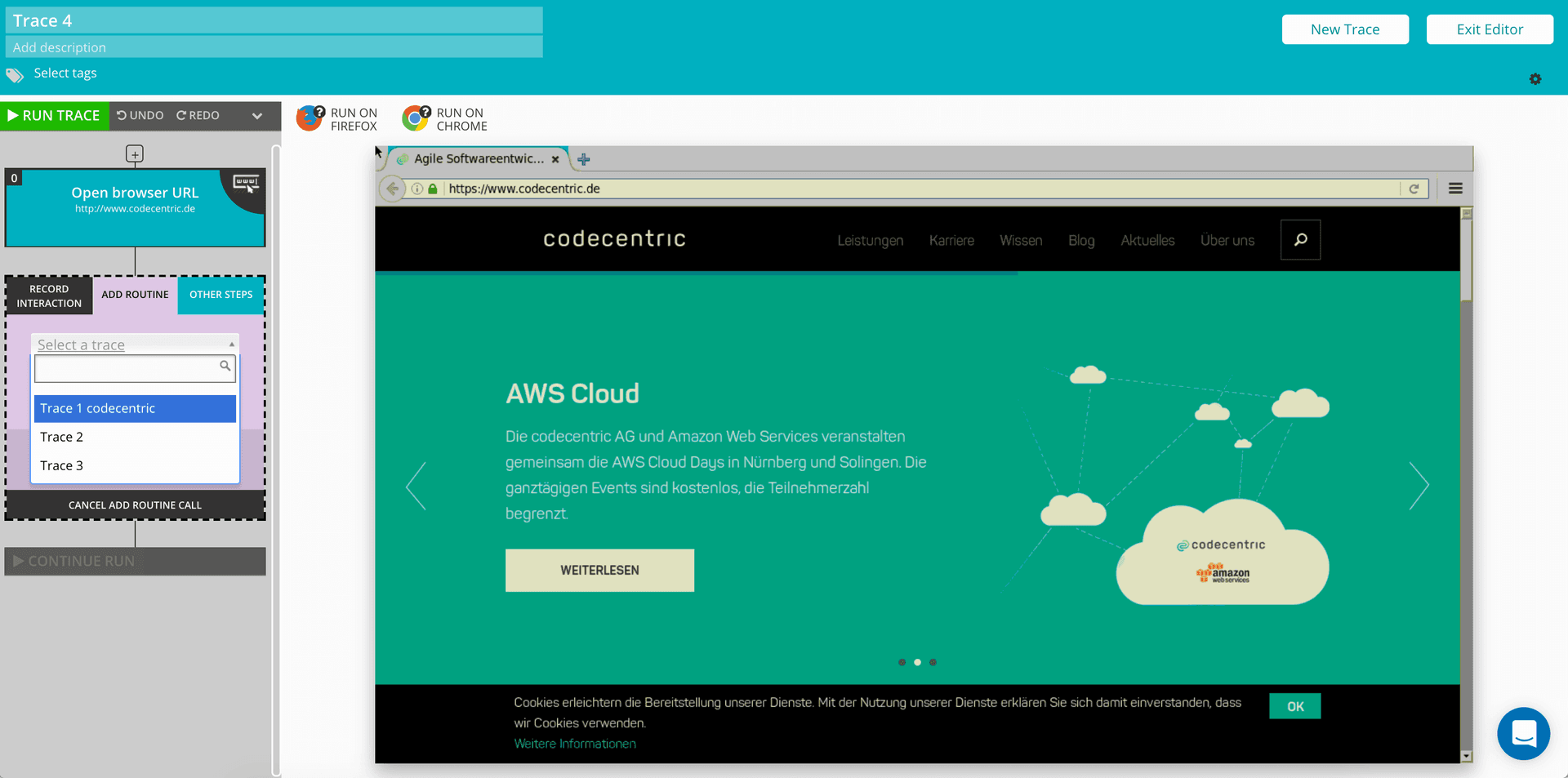Screen dimensions: 1568x778
Task: Run trace on Firefox browser
Action: pos(337,119)
